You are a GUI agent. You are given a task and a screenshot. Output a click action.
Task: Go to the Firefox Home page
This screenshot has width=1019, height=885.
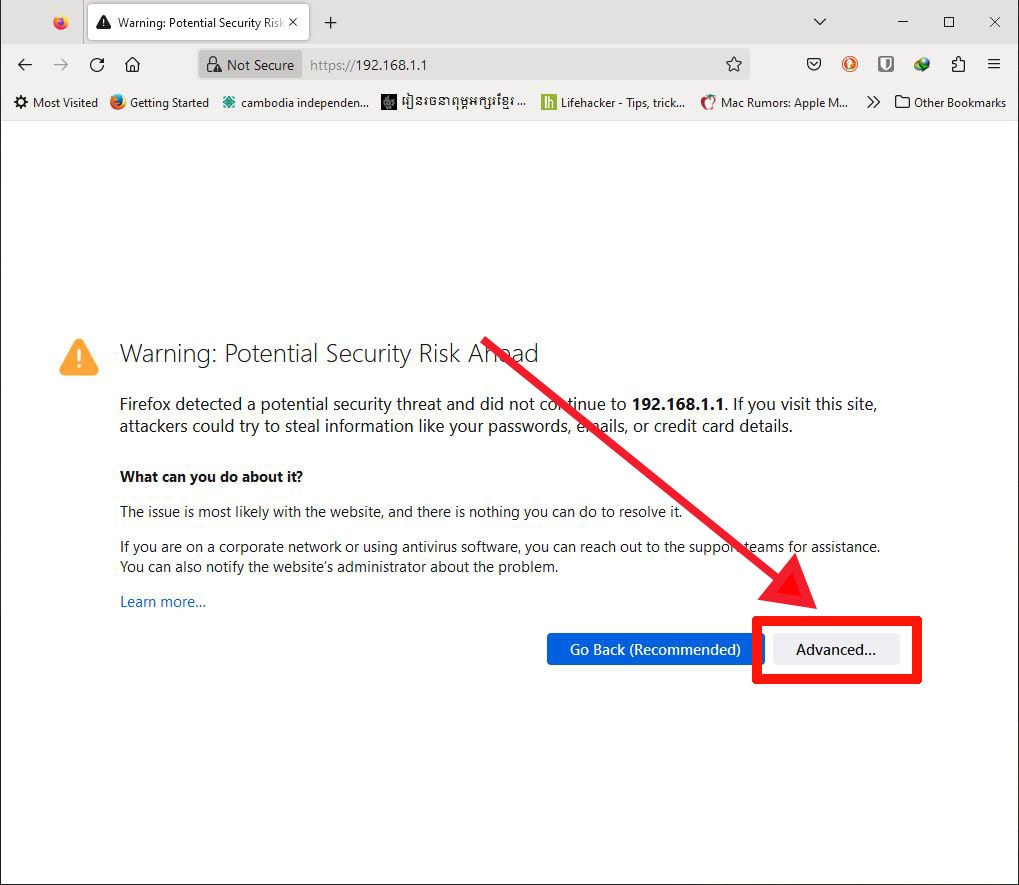(x=133, y=64)
